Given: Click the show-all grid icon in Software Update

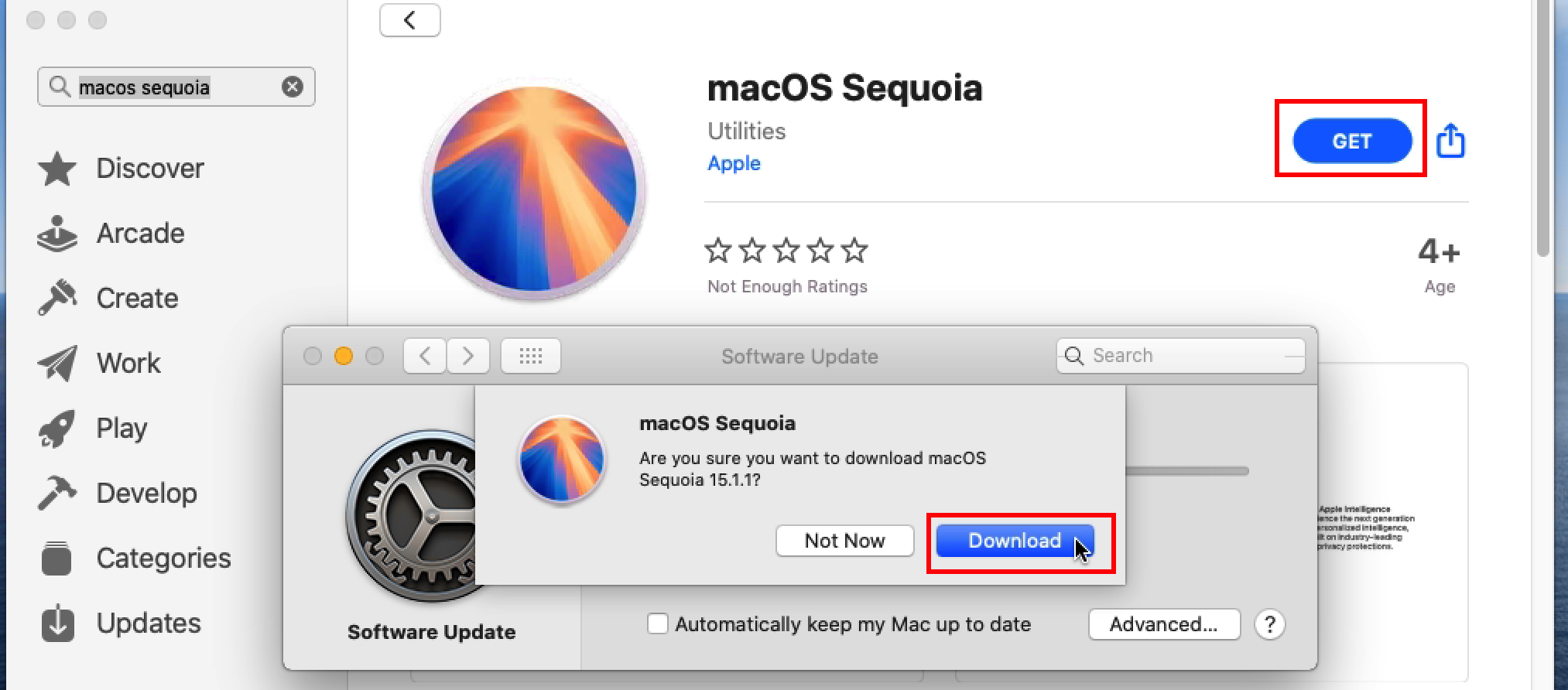Looking at the screenshot, I should coord(530,356).
